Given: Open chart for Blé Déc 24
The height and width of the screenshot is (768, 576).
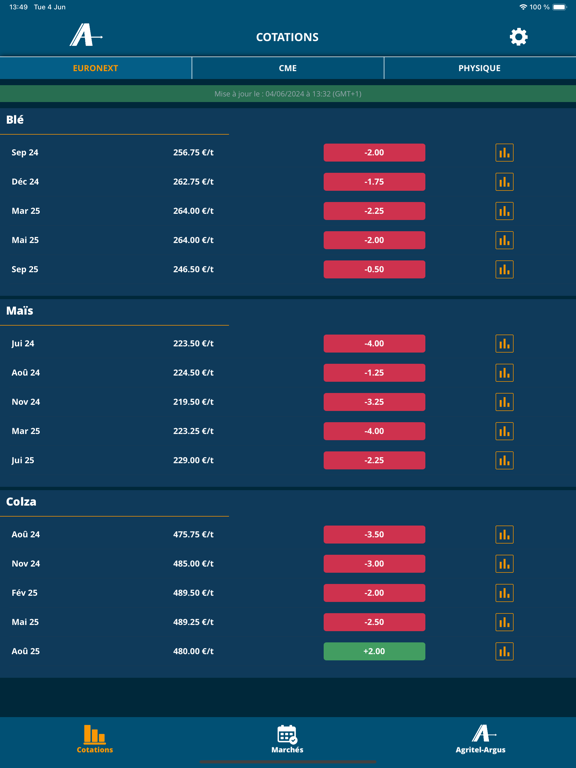Looking at the screenshot, I should [504, 182].
